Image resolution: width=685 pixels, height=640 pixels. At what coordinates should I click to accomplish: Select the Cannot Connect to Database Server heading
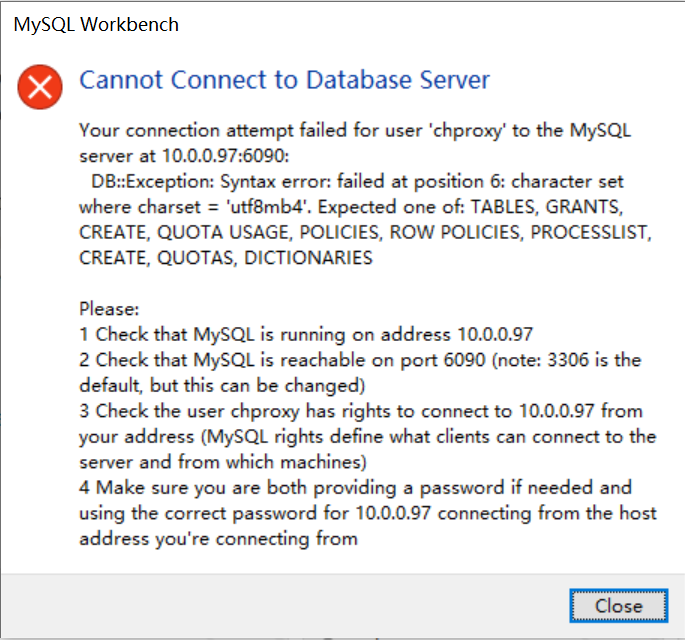click(284, 80)
